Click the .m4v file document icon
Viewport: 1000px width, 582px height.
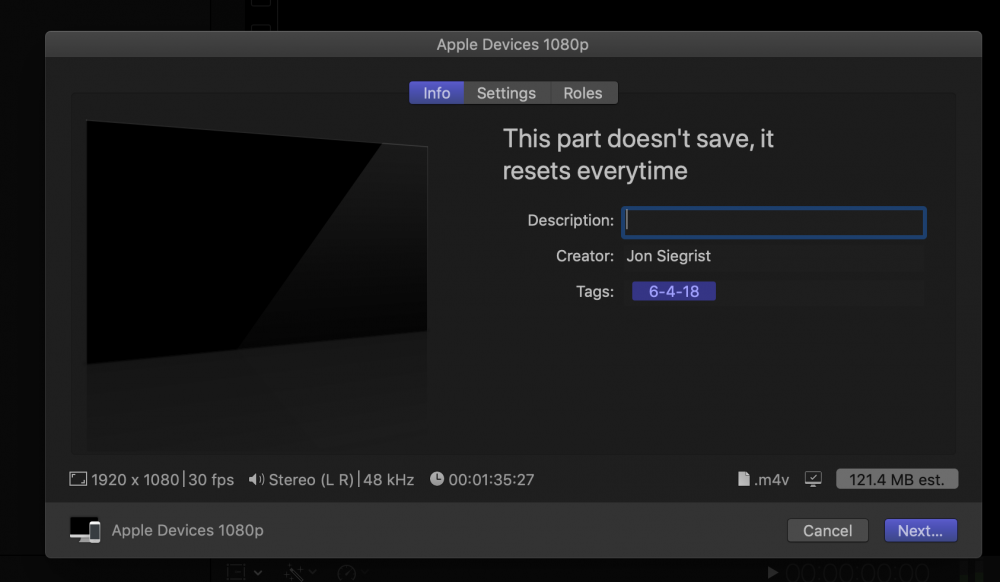[x=744, y=479]
